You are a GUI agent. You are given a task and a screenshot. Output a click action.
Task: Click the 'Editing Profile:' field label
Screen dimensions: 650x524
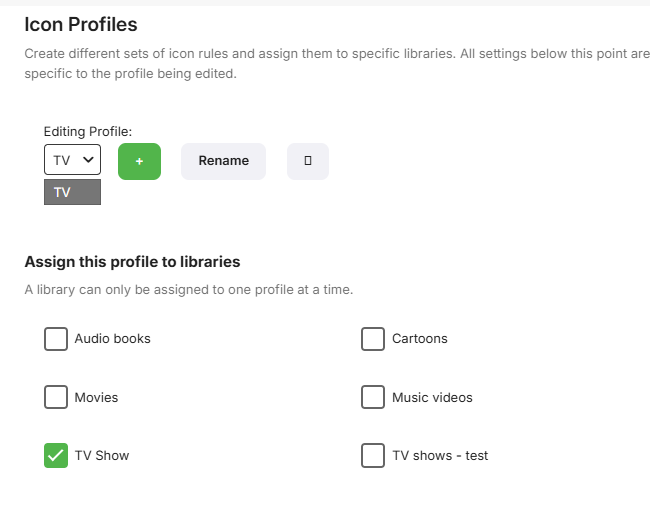click(88, 131)
